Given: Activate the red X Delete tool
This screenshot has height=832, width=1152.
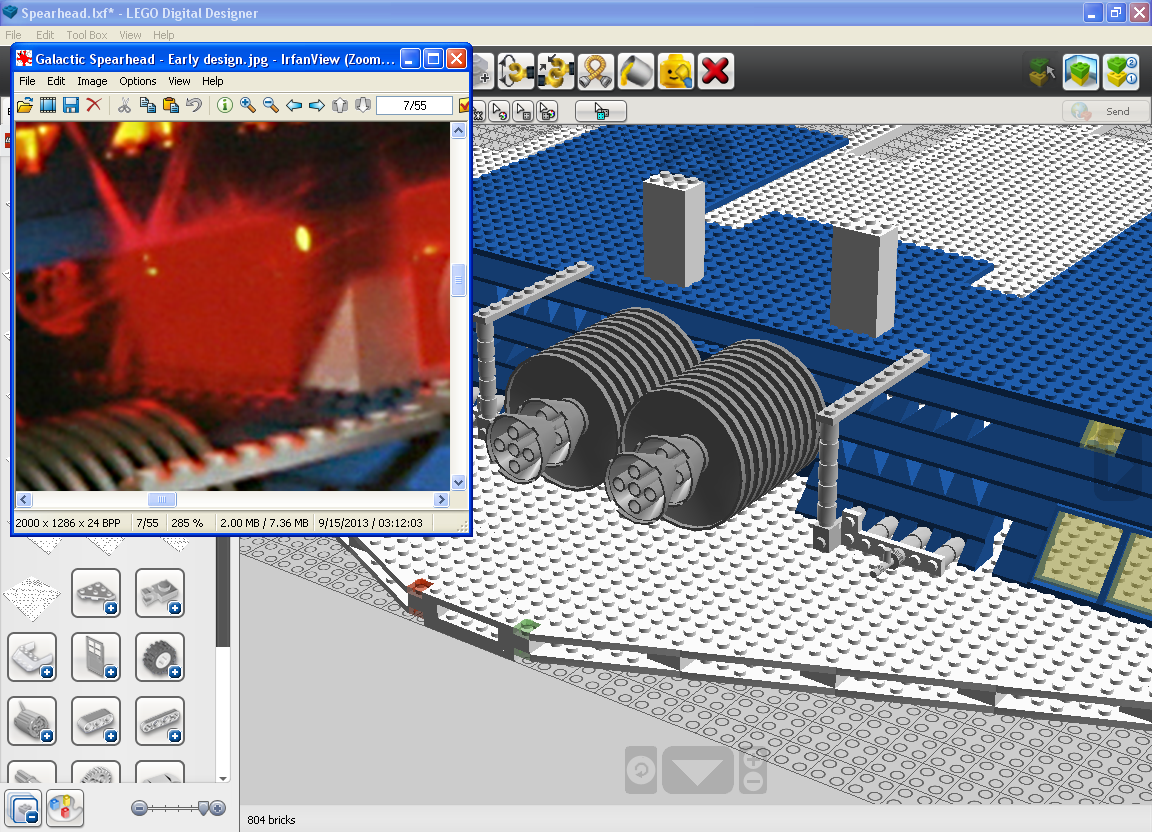Looking at the screenshot, I should click(716, 71).
